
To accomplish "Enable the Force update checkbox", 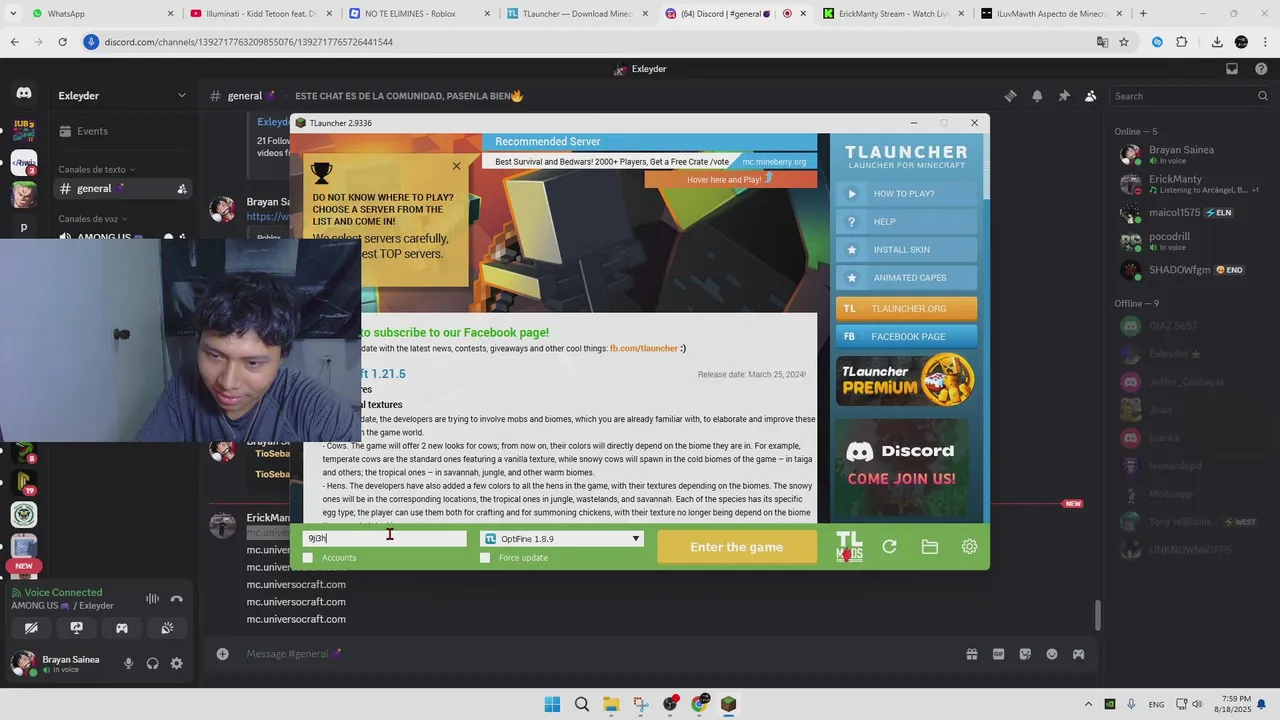I will pos(485,558).
